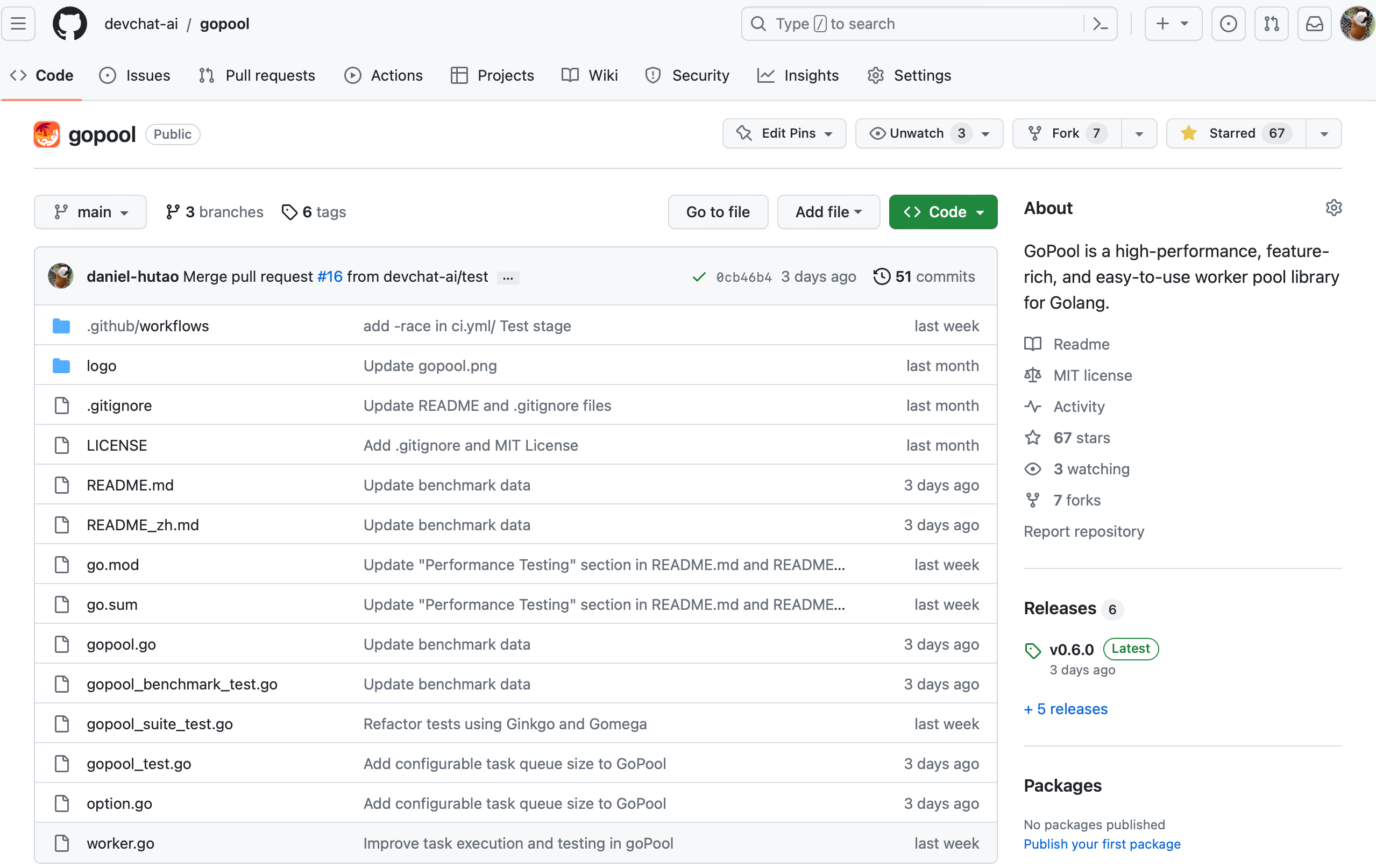Open the notifications inbox icon
1376x868 pixels.
[x=1314, y=24]
